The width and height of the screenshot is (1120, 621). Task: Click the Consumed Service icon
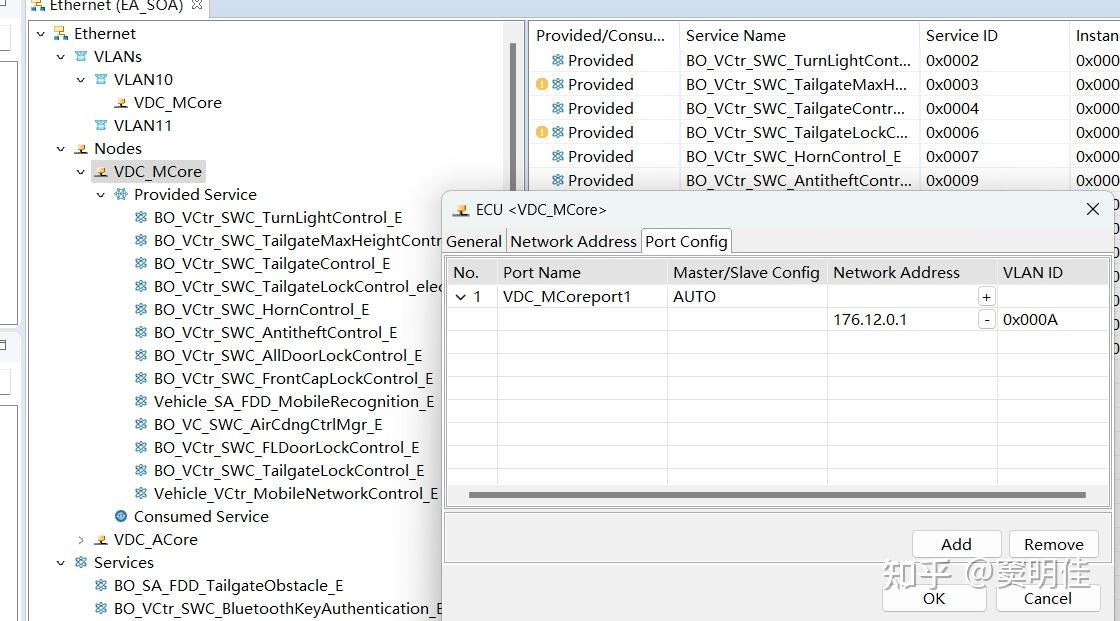pos(120,517)
